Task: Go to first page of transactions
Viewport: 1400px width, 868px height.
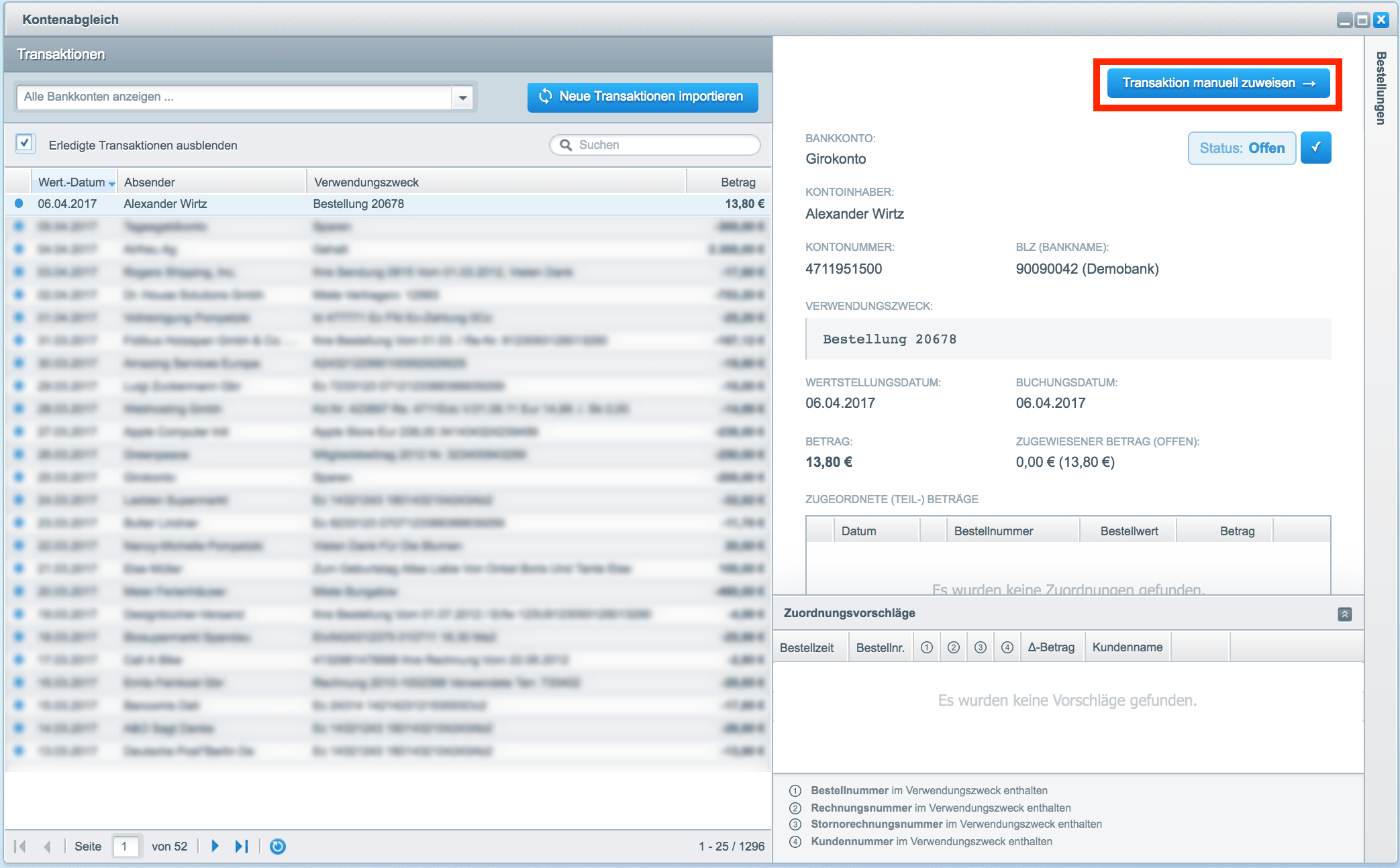Action: [x=20, y=847]
